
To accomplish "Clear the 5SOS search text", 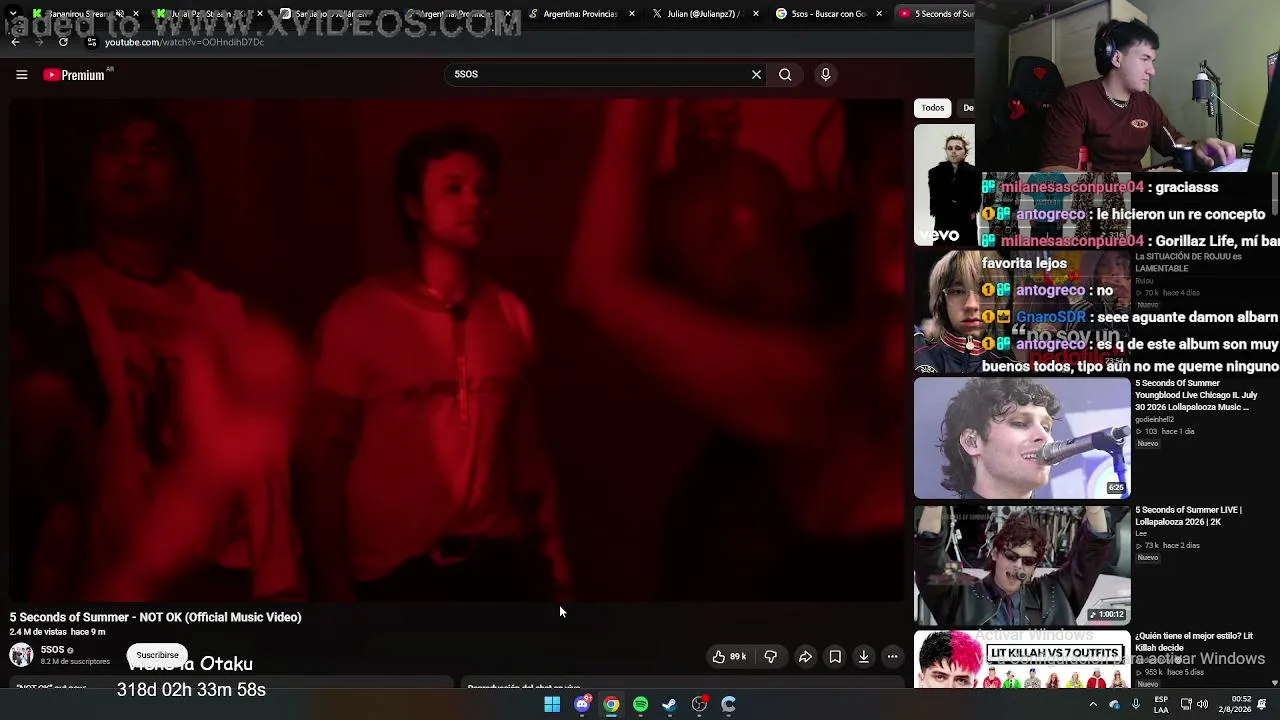I will pyautogui.click(x=756, y=74).
